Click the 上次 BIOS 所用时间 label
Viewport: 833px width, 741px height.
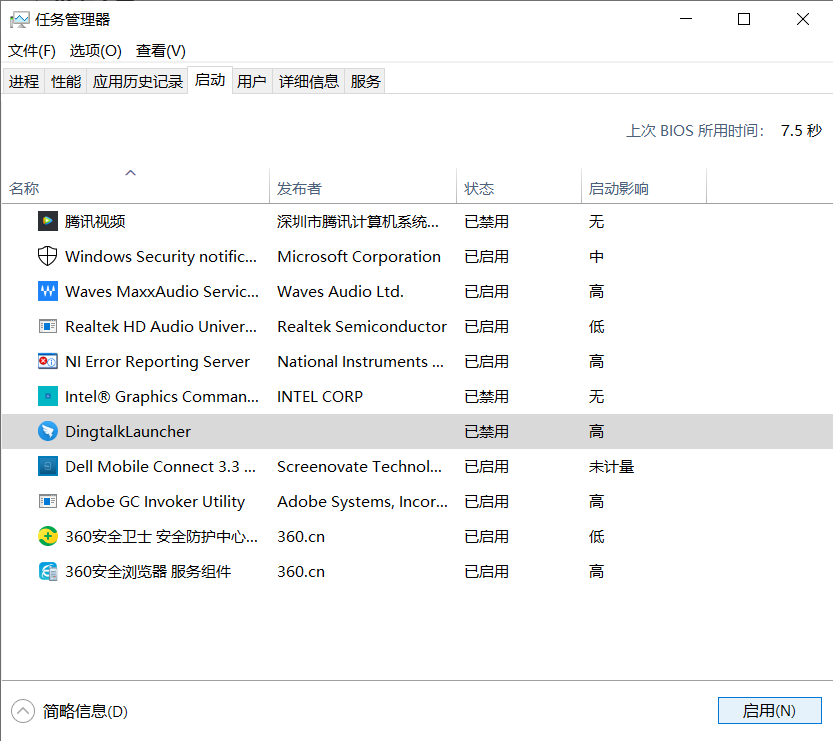[x=695, y=131]
